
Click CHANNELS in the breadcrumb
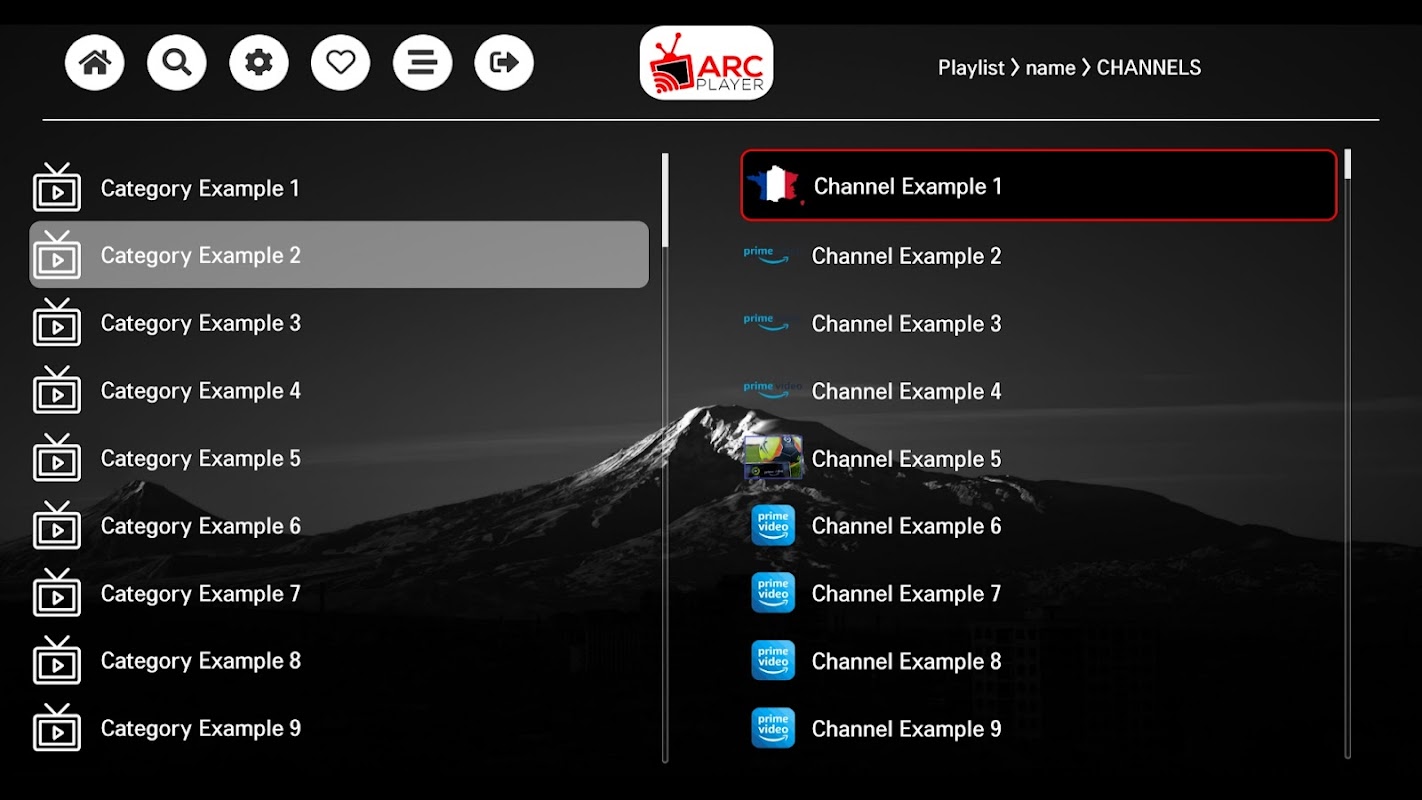[1149, 67]
